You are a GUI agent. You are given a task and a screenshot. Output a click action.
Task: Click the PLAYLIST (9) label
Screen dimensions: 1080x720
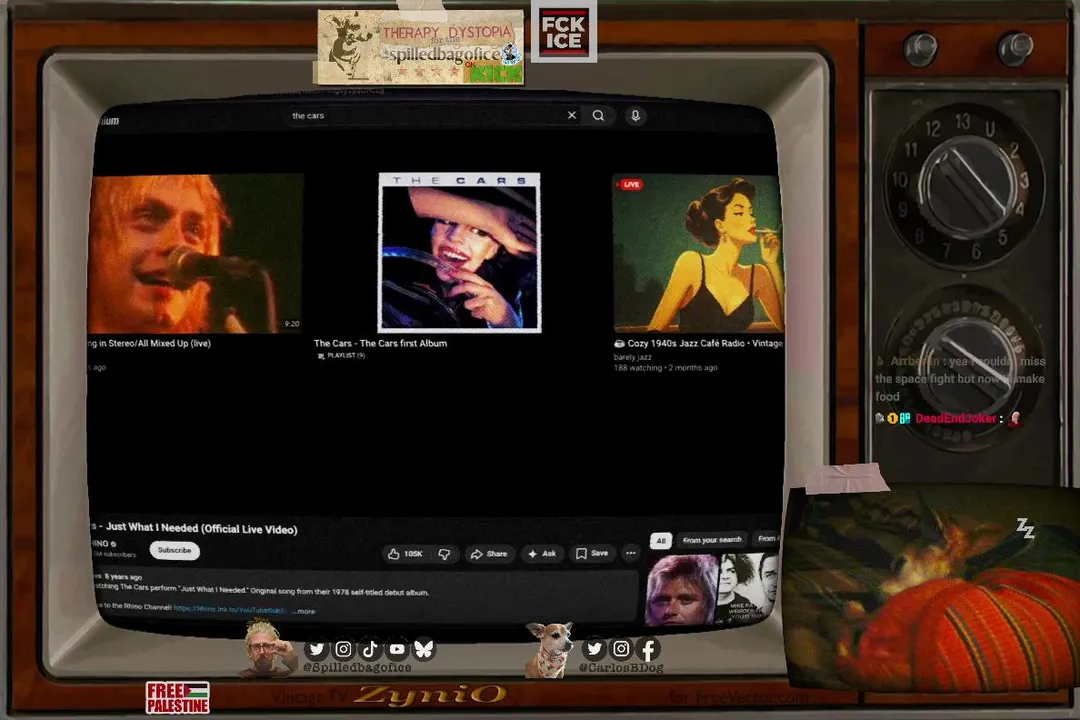pyautogui.click(x=342, y=356)
